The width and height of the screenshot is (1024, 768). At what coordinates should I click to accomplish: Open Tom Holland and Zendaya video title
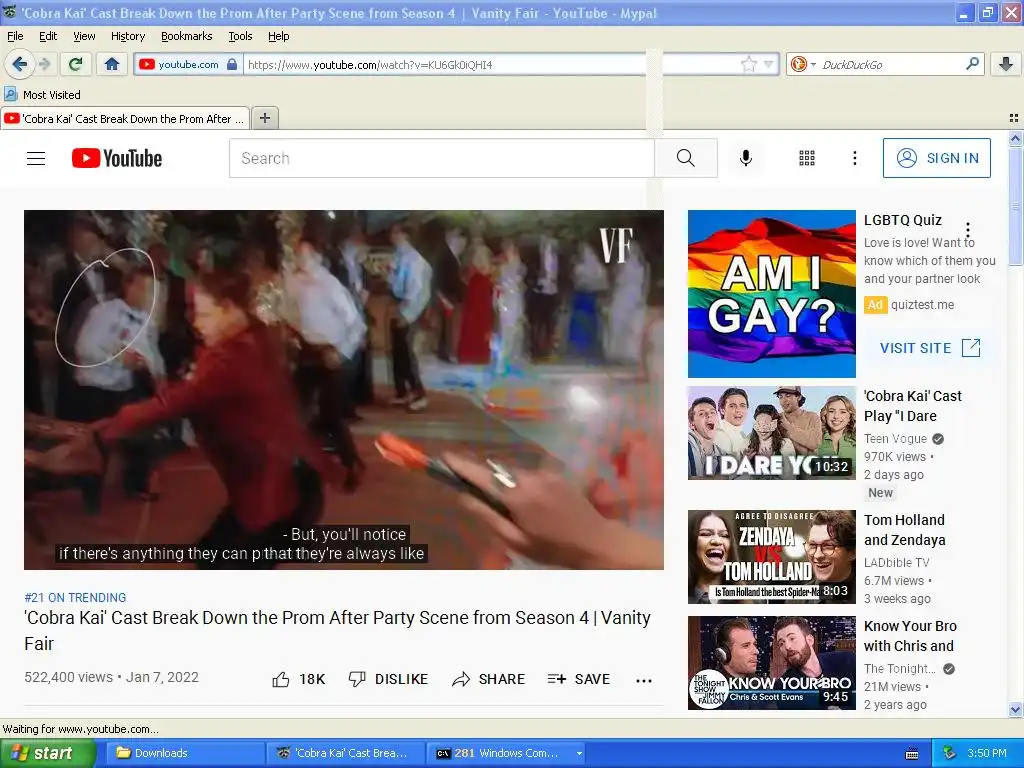tap(904, 530)
